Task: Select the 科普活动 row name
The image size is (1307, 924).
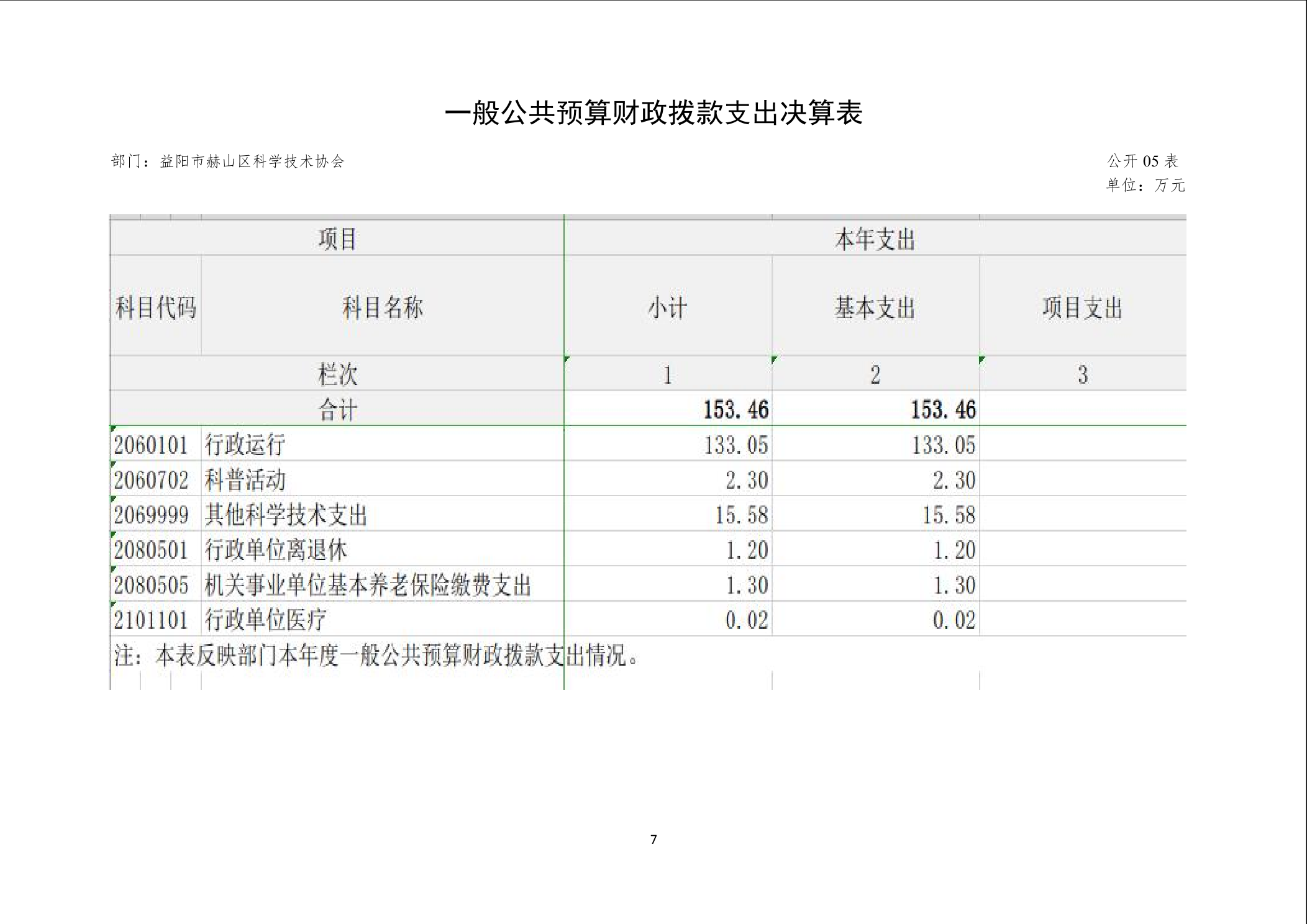Action: (245, 479)
